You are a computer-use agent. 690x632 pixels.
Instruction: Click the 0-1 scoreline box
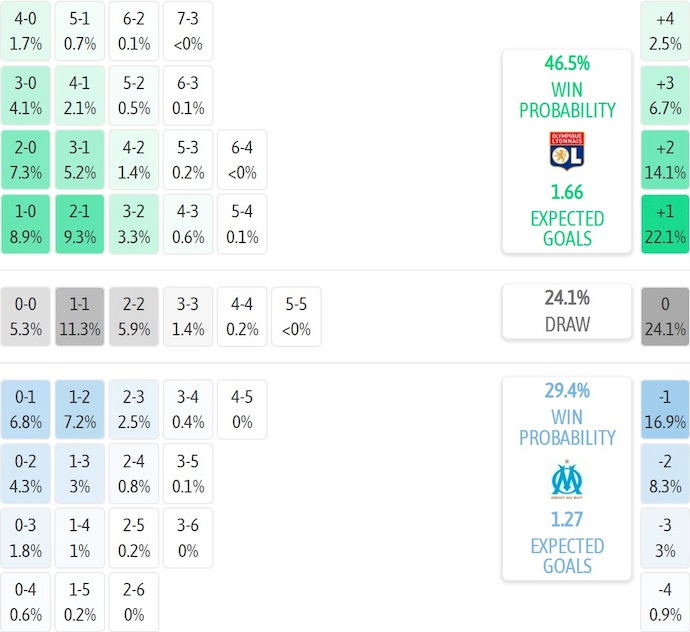pyautogui.click(x=26, y=409)
